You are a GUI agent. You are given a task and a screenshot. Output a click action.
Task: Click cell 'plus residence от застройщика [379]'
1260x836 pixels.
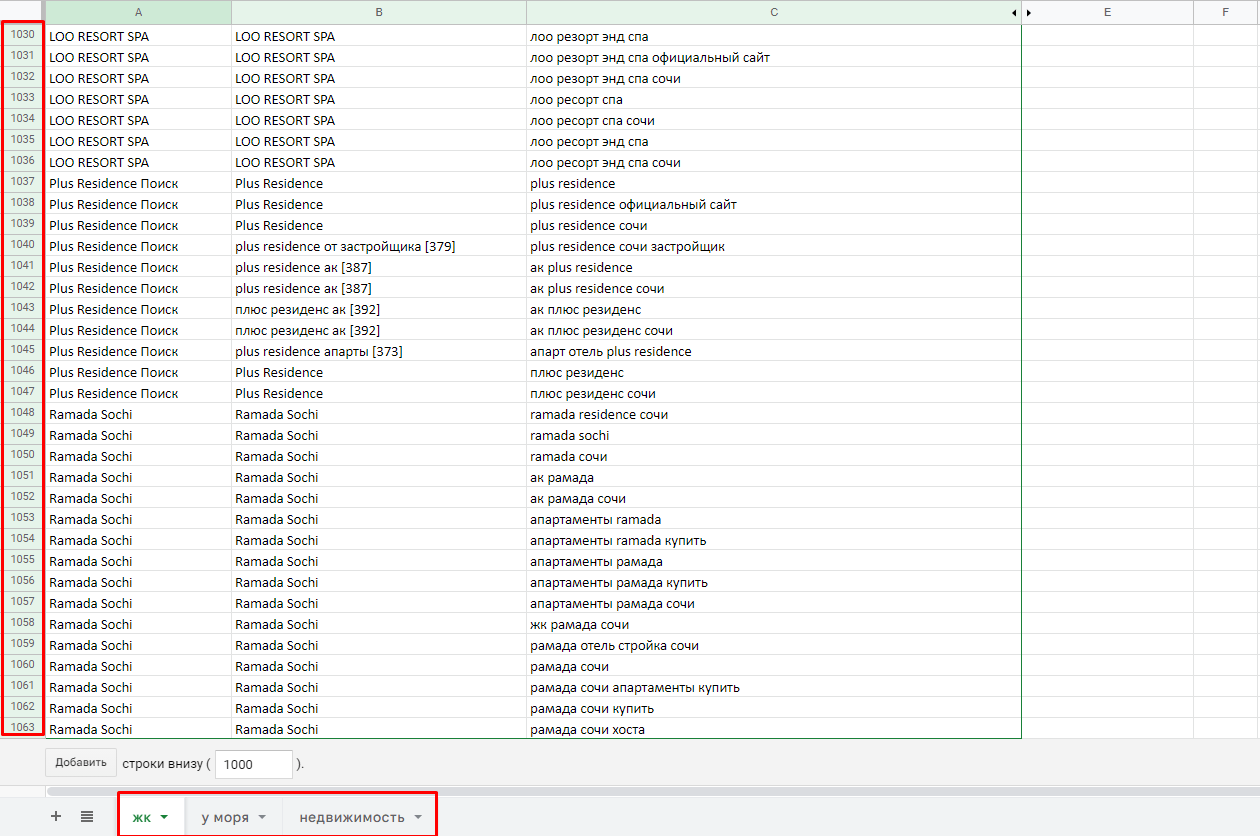379,246
